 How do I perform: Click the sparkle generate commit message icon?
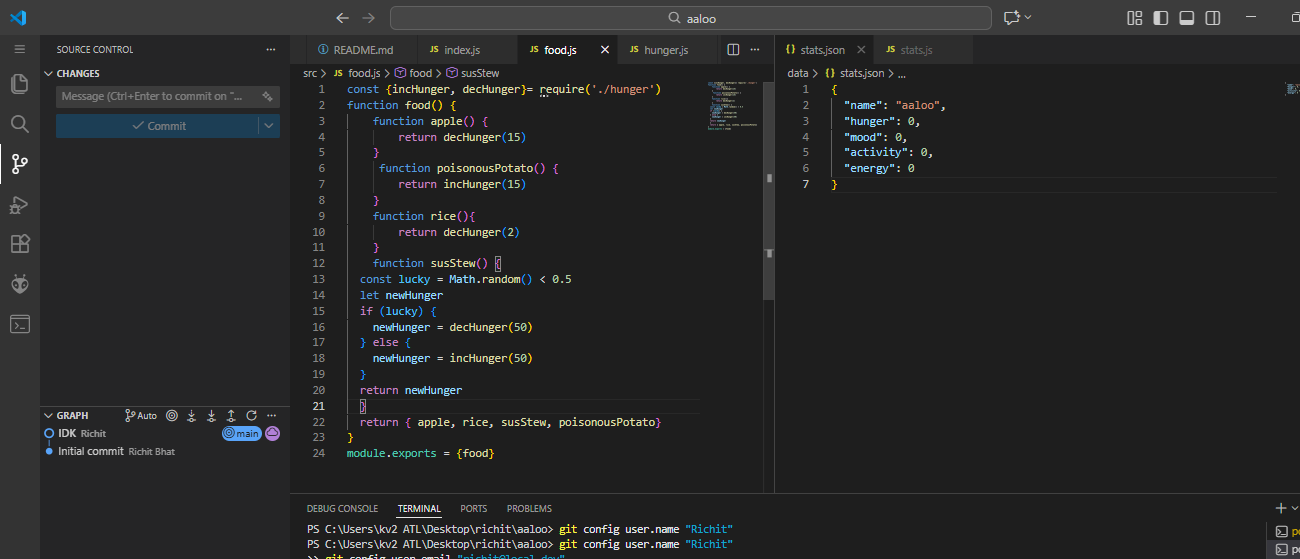(267, 97)
